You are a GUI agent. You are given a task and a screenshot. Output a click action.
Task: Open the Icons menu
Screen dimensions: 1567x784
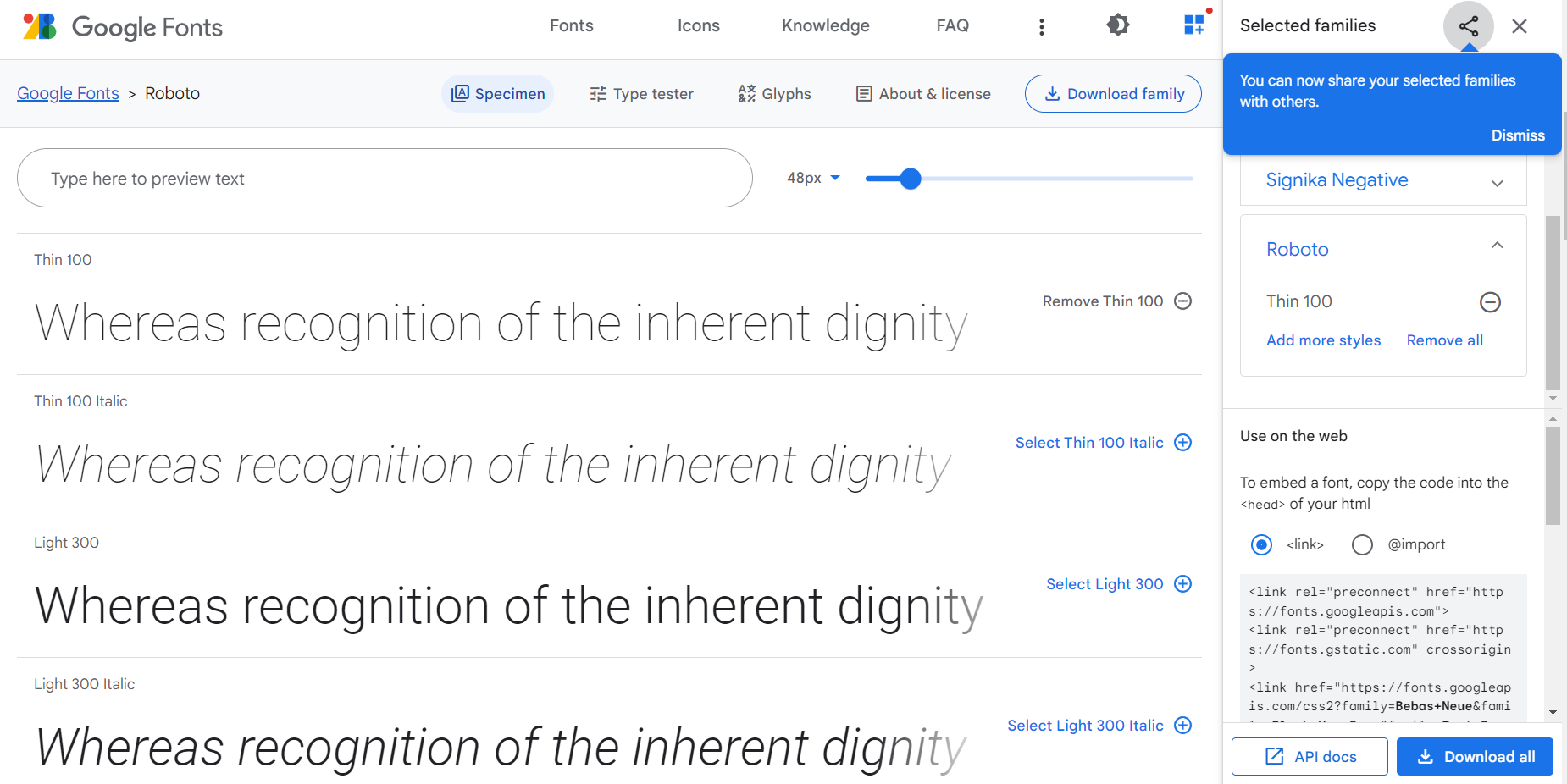(x=699, y=25)
